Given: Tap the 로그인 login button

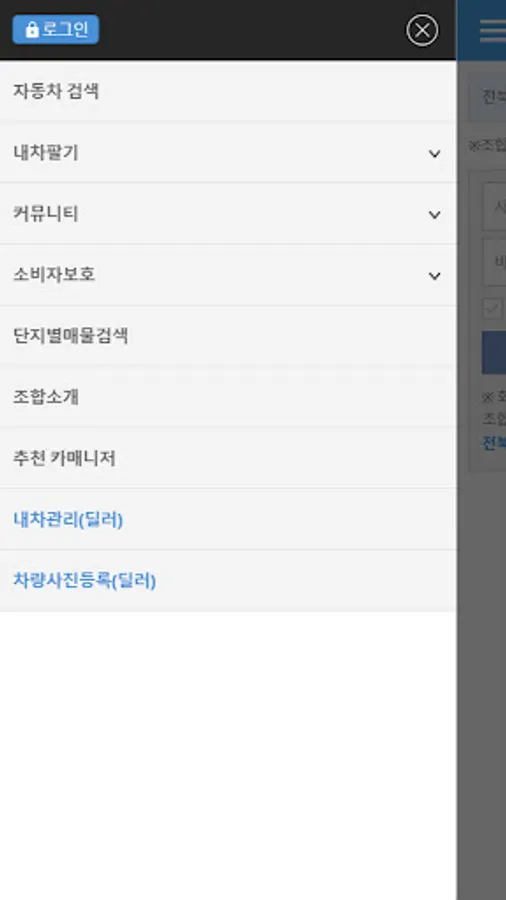Looking at the screenshot, I should (56, 29).
